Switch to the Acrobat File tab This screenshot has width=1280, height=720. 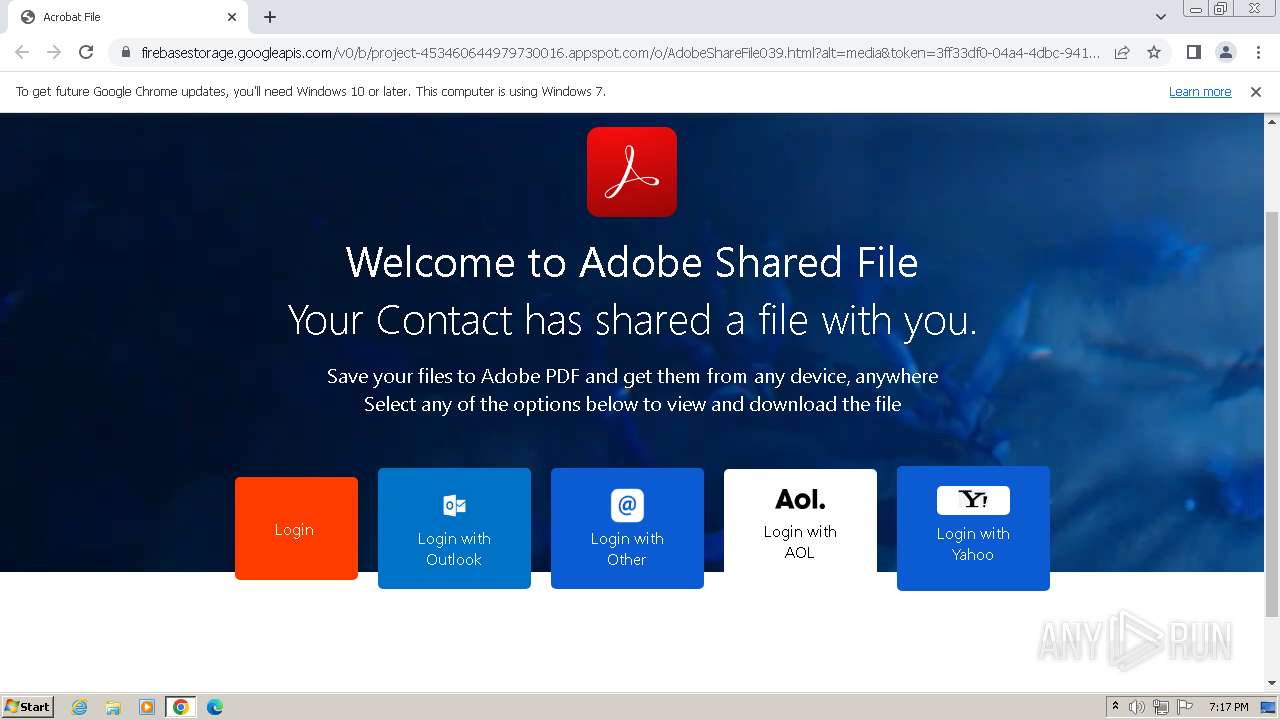pos(128,17)
